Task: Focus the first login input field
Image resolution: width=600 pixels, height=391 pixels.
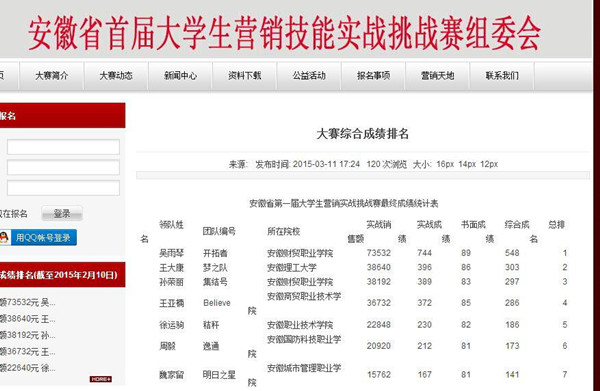Action: 64,147
